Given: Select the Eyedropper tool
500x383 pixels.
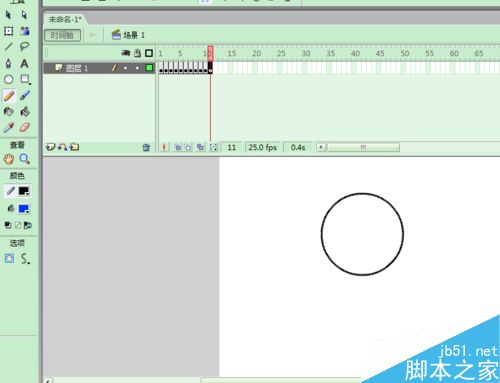Looking at the screenshot, I should coord(8,127).
